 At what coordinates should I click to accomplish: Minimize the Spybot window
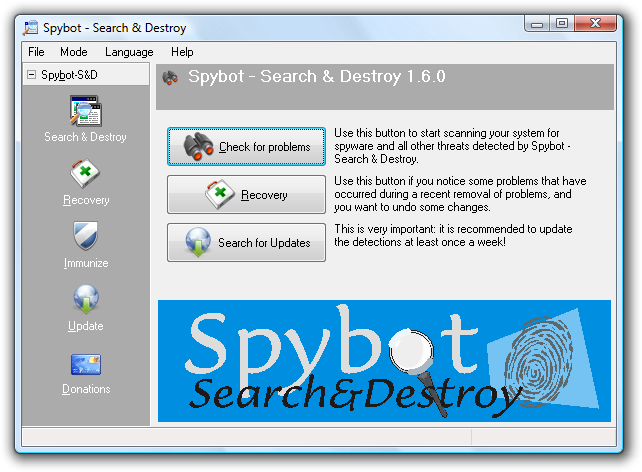point(537,24)
